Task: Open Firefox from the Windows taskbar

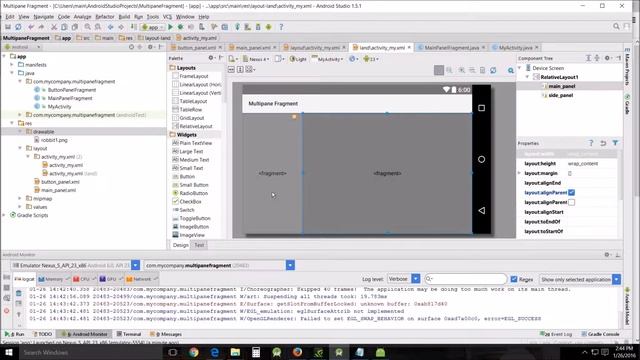Action: coord(298,352)
